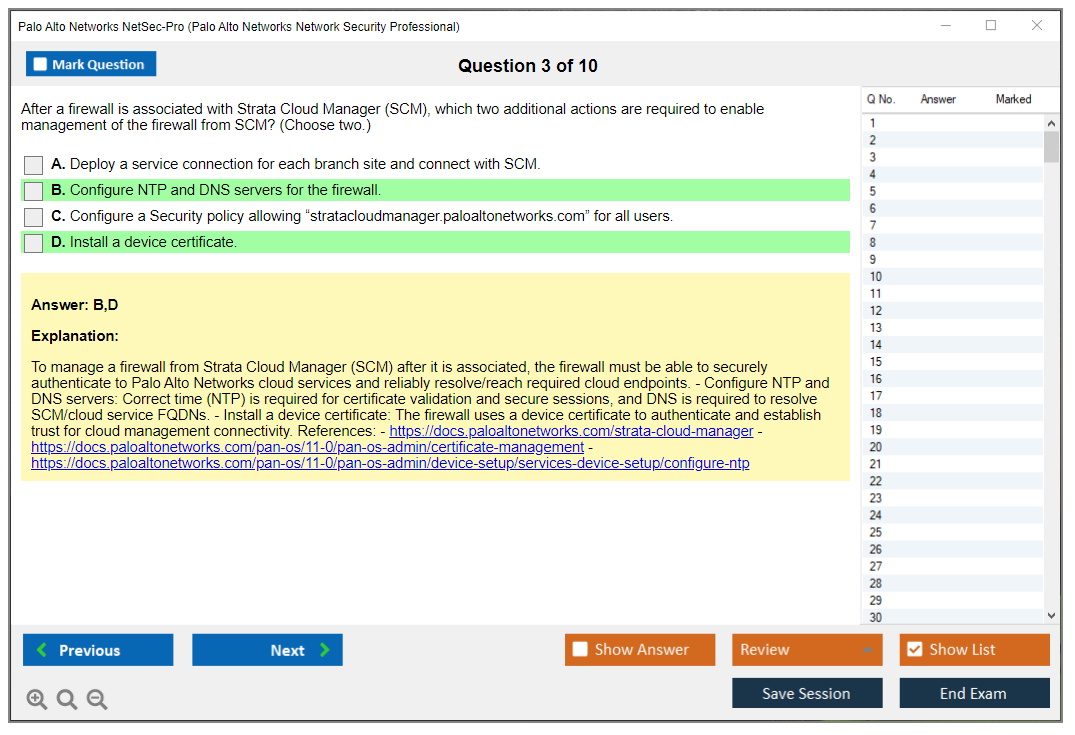This screenshot has width=1075, height=735.
Task: Click the zoom out magnifier icon
Action: point(97,700)
